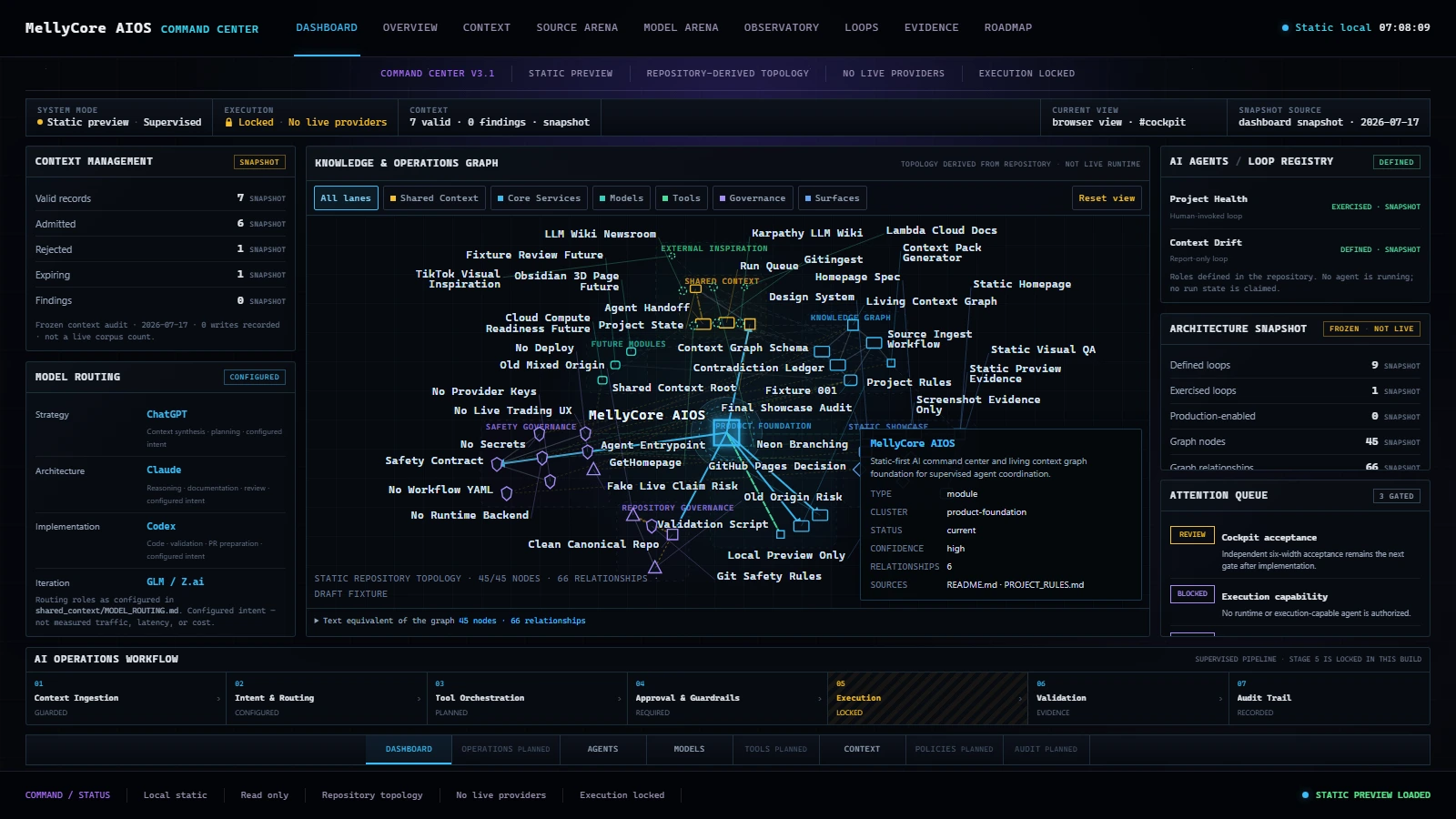Viewport: 1456px width, 819px height.
Task: Select the AUDIT PLANNED bottom tab
Action: 1046,749
